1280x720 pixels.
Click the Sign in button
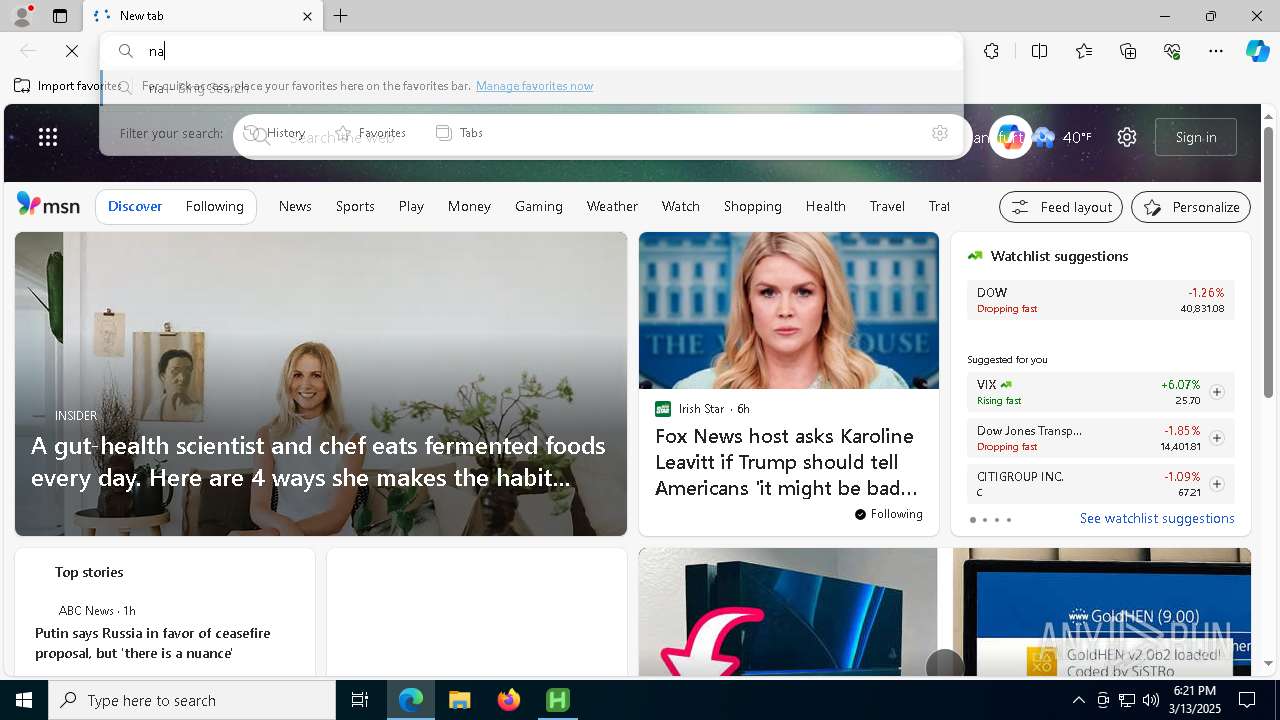pyautogui.click(x=1196, y=137)
